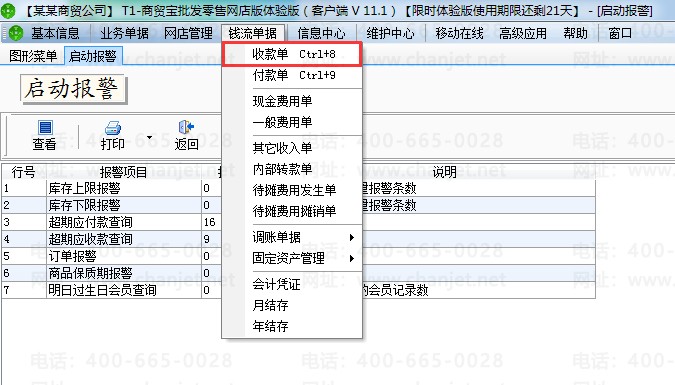The height and width of the screenshot is (385, 675).
Task: Choose 其它收入单 menu entry
Action: (292, 148)
